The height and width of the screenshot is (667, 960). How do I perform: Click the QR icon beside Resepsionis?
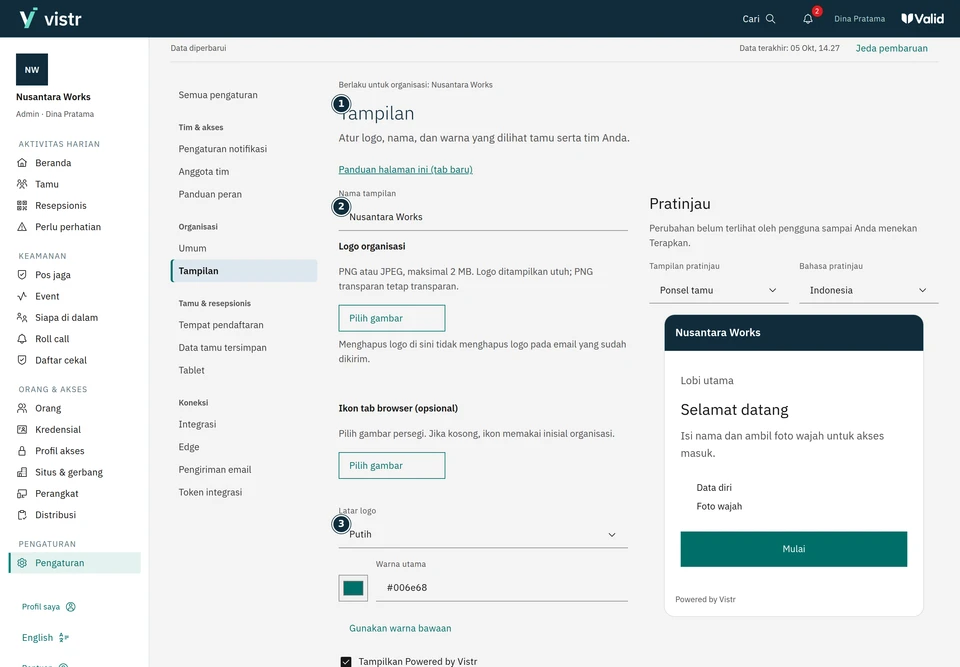22,206
